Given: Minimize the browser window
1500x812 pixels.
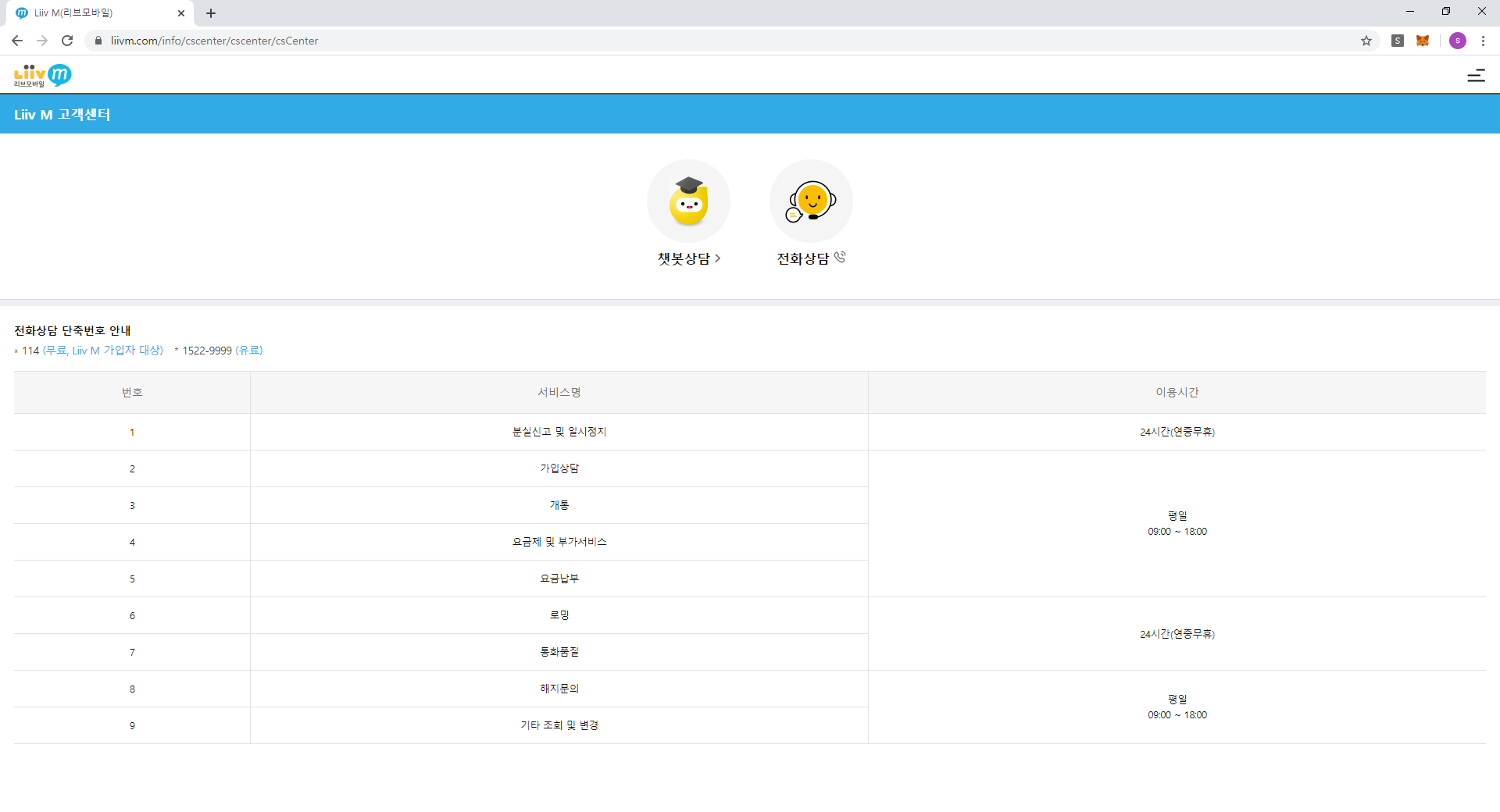Looking at the screenshot, I should click(x=1410, y=12).
